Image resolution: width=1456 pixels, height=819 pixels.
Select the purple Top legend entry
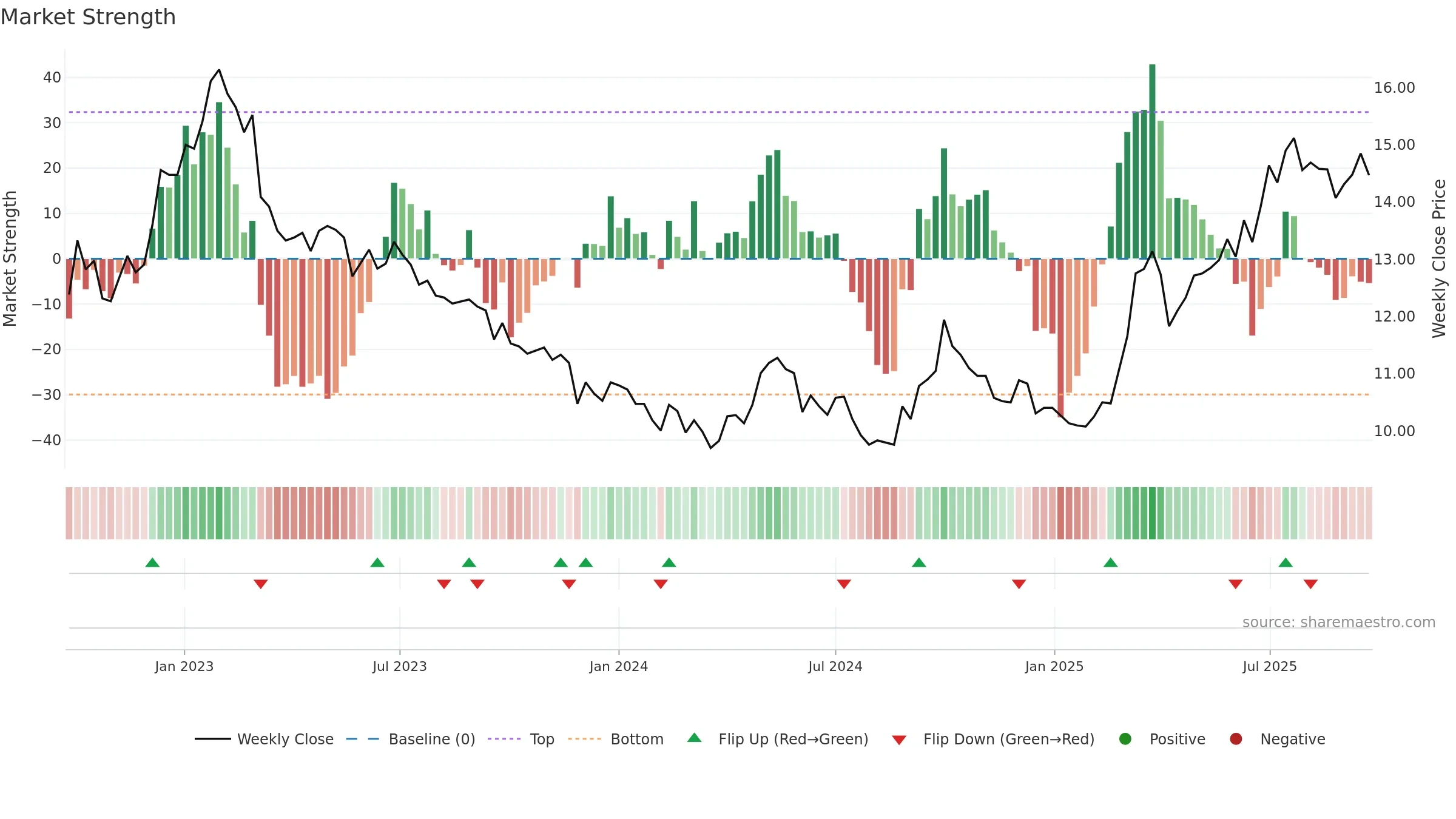coord(521,739)
